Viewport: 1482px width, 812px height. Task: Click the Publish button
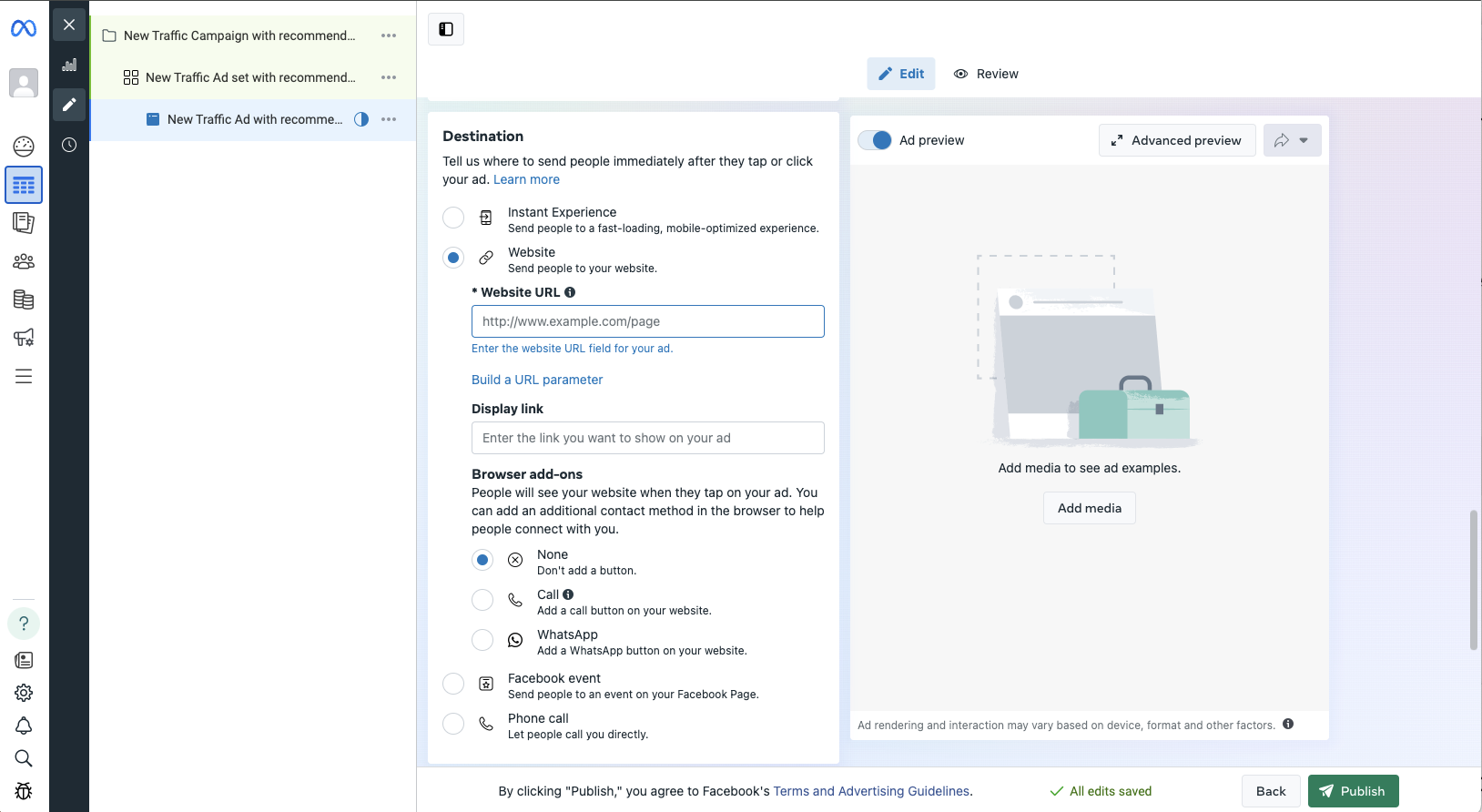[1353, 791]
